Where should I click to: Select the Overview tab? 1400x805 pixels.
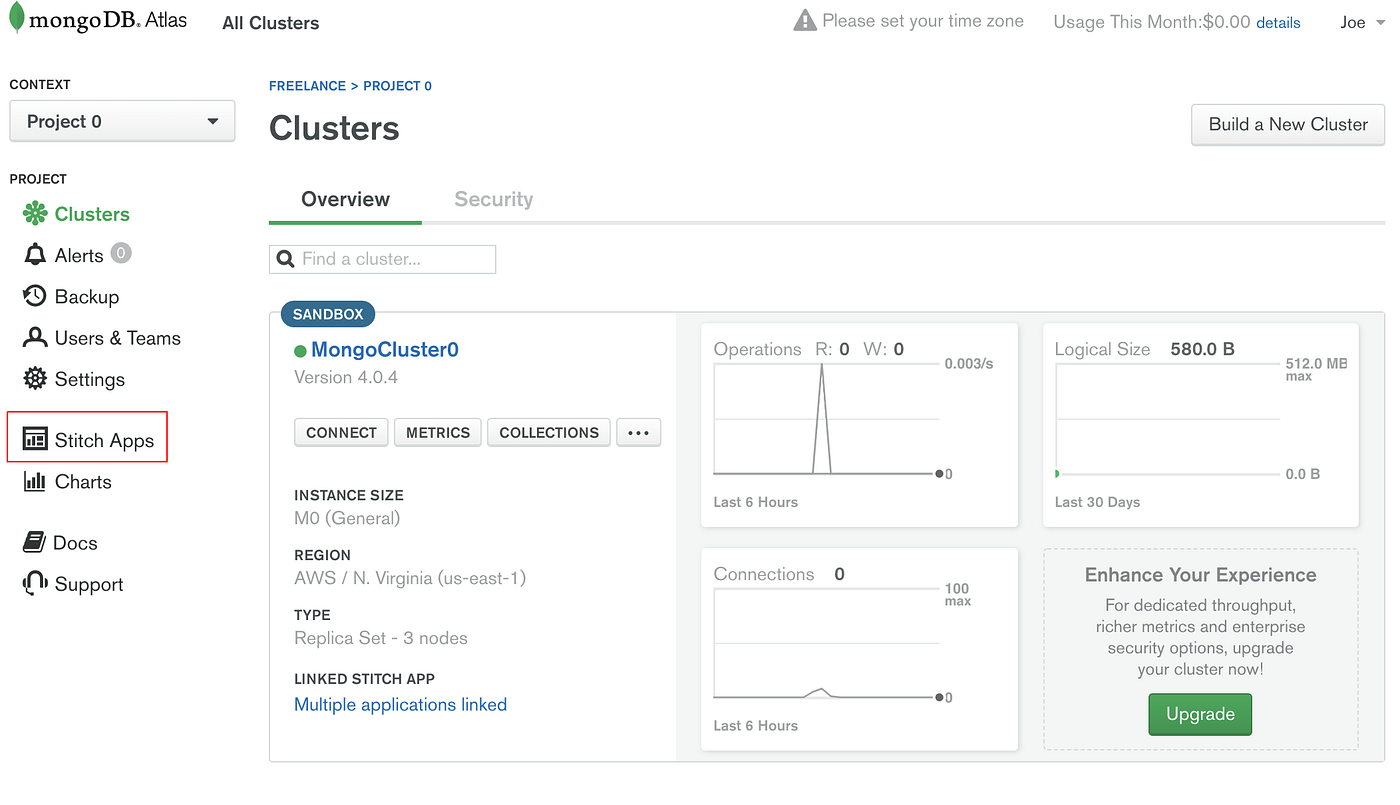[345, 199]
